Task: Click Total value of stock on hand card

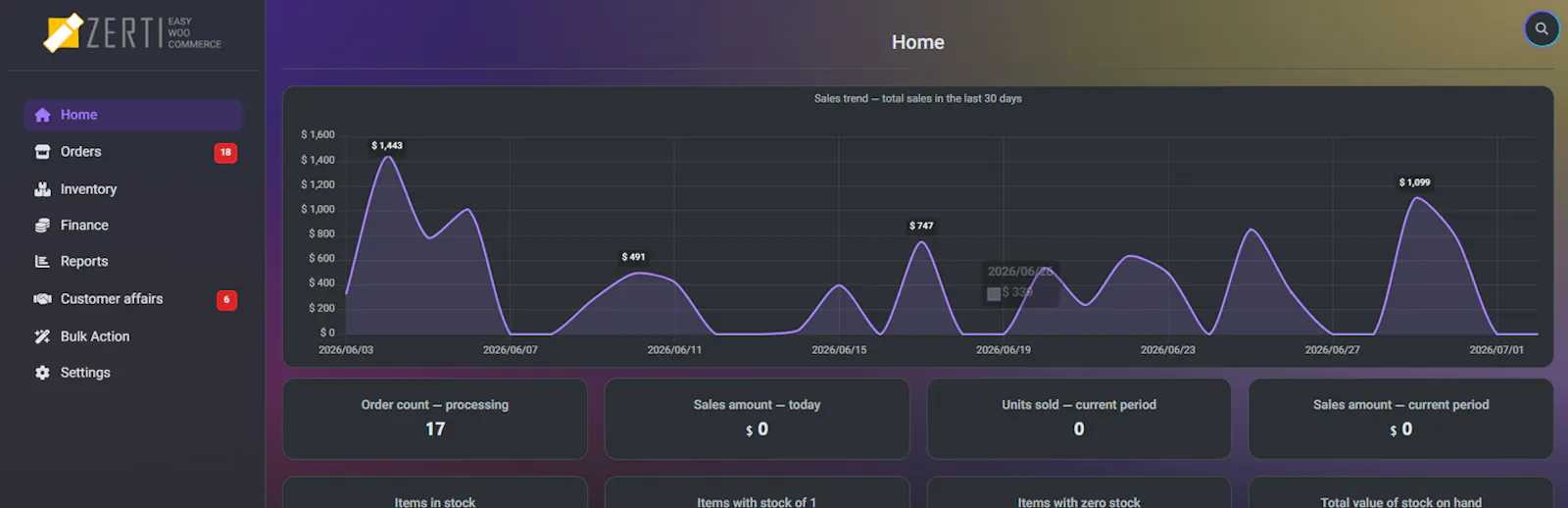Action: click(x=1400, y=493)
